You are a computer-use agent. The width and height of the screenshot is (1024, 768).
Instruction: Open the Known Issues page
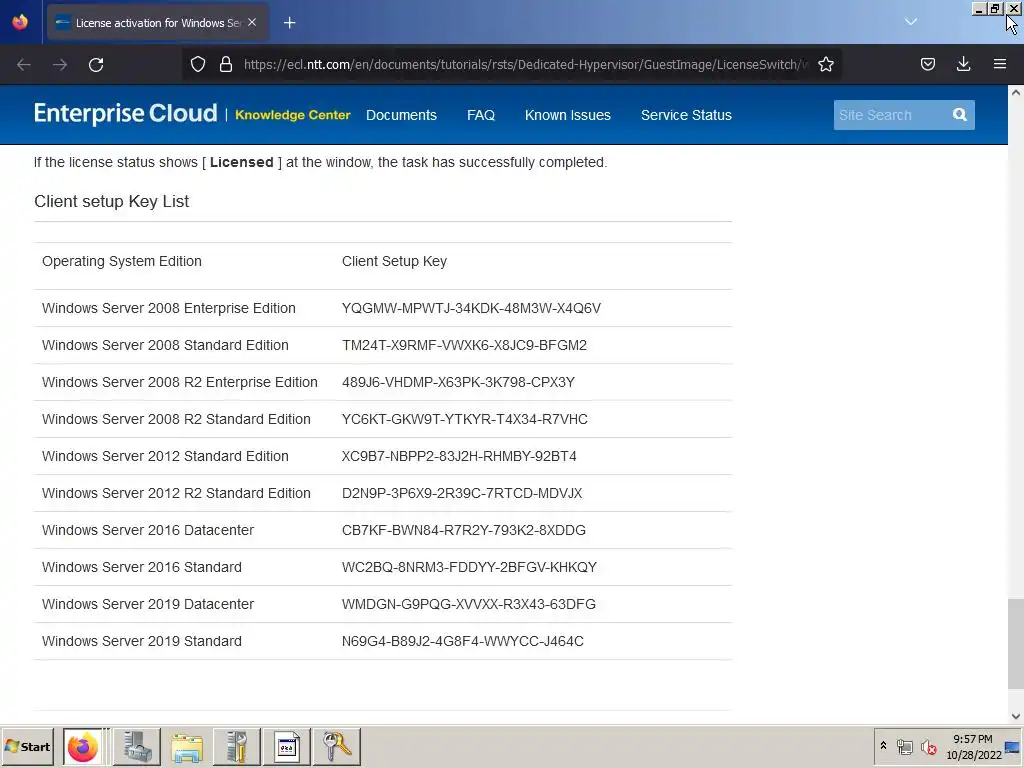(568, 115)
